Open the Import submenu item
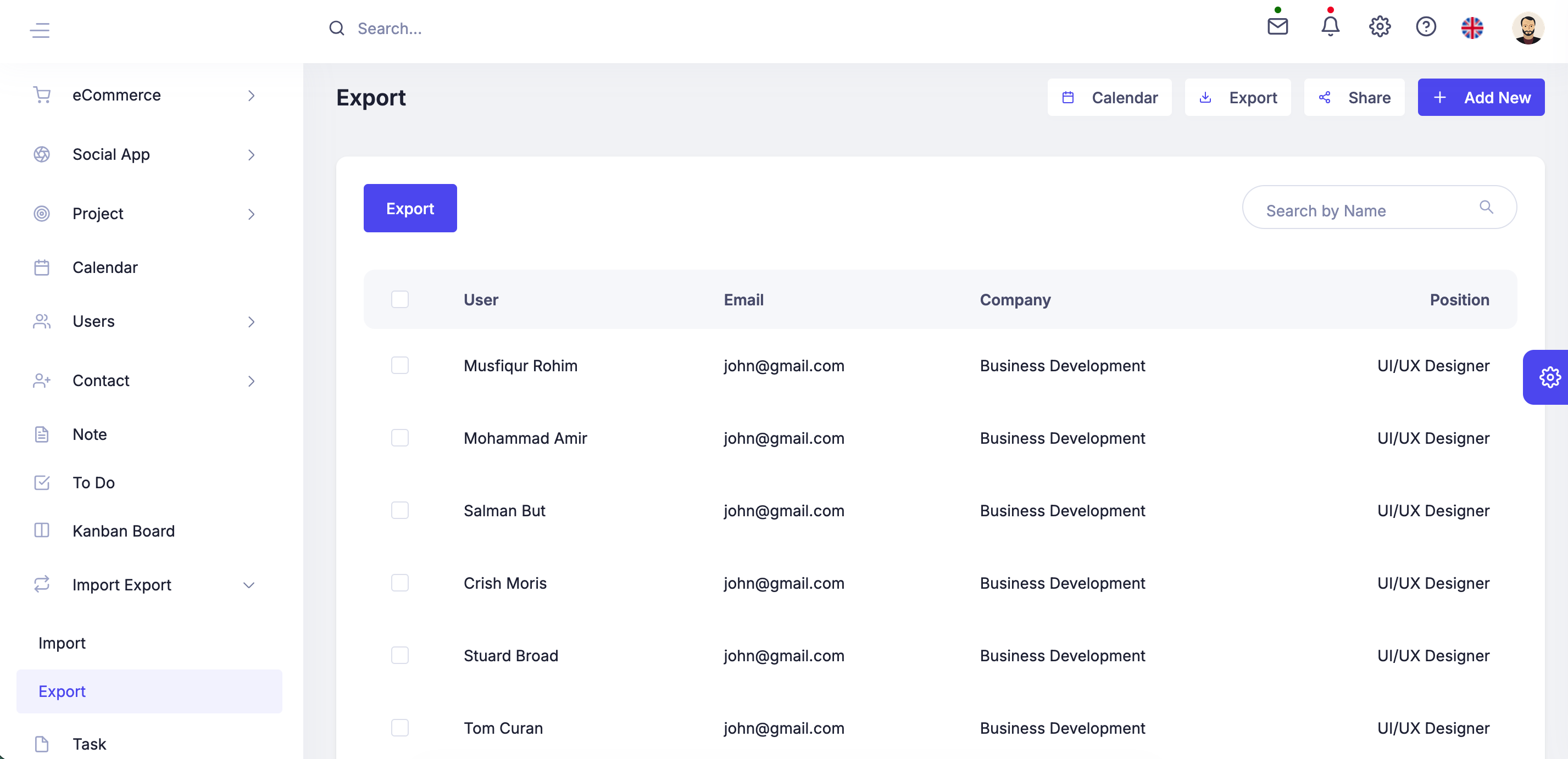 click(x=62, y=643)
